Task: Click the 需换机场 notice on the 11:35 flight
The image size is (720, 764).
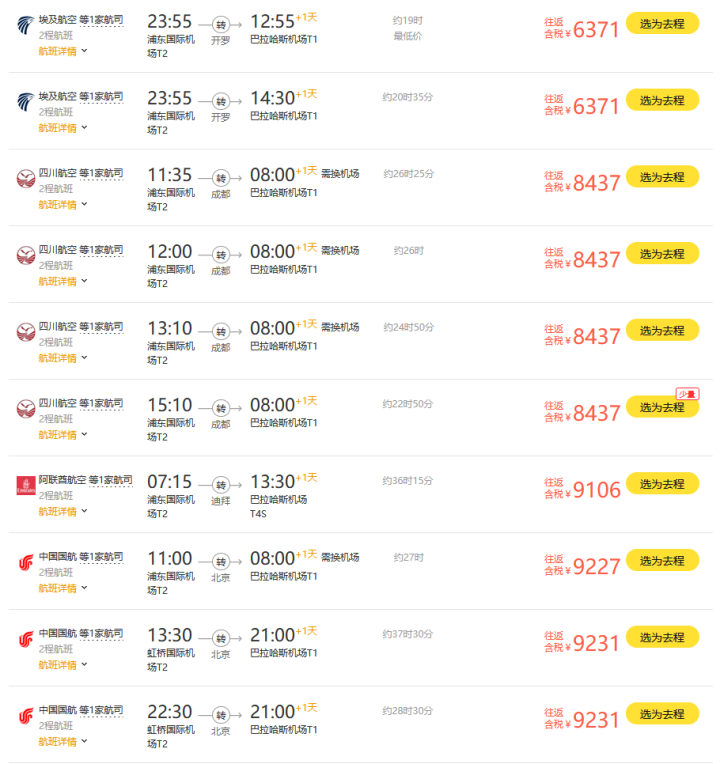Action: coord(340,173)
